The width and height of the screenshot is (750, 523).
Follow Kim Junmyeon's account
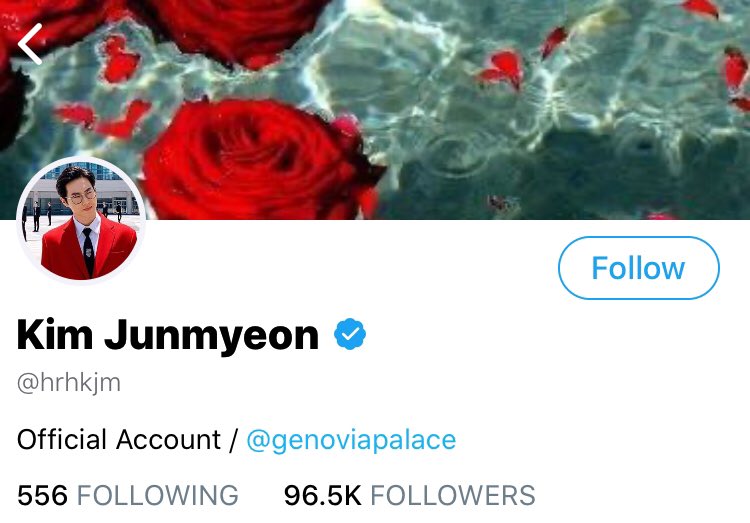(639, 268)
